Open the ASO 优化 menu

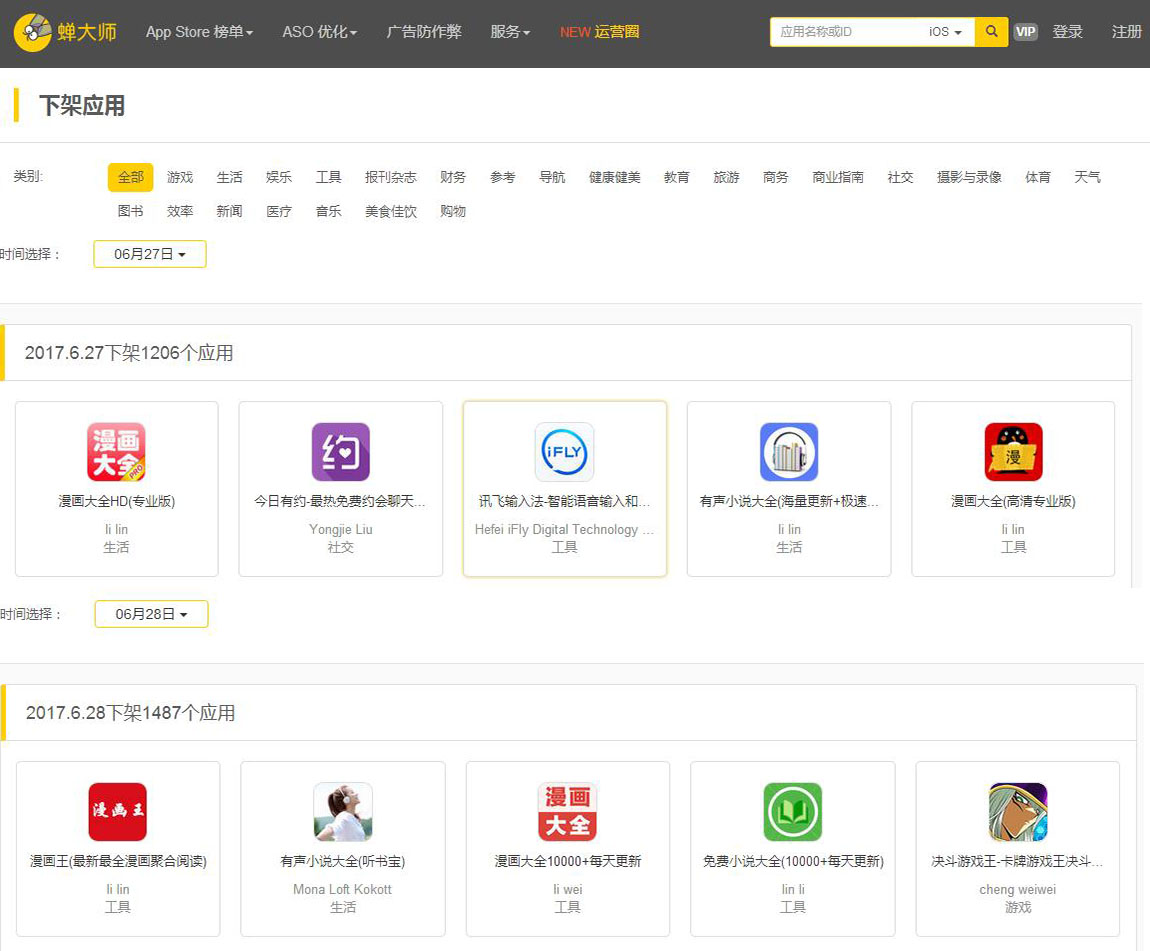pos(319,32)
